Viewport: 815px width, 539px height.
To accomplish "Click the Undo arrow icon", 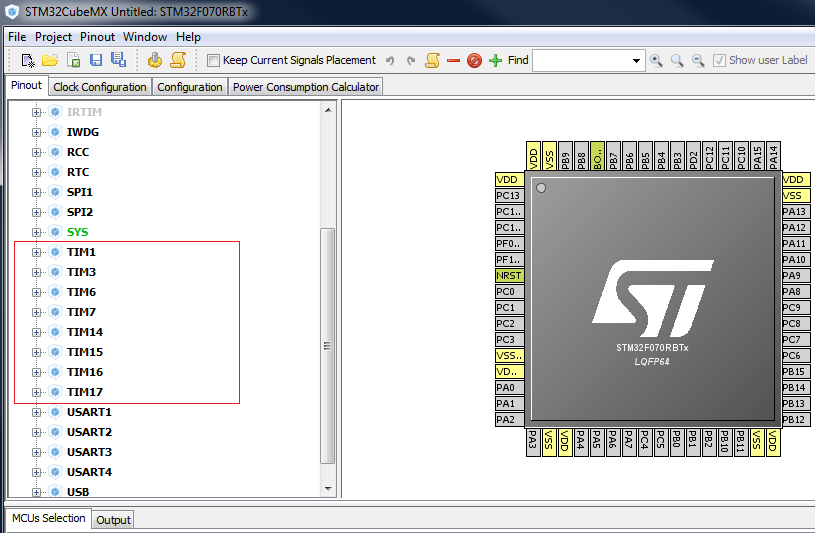I will tap(390, 61).
